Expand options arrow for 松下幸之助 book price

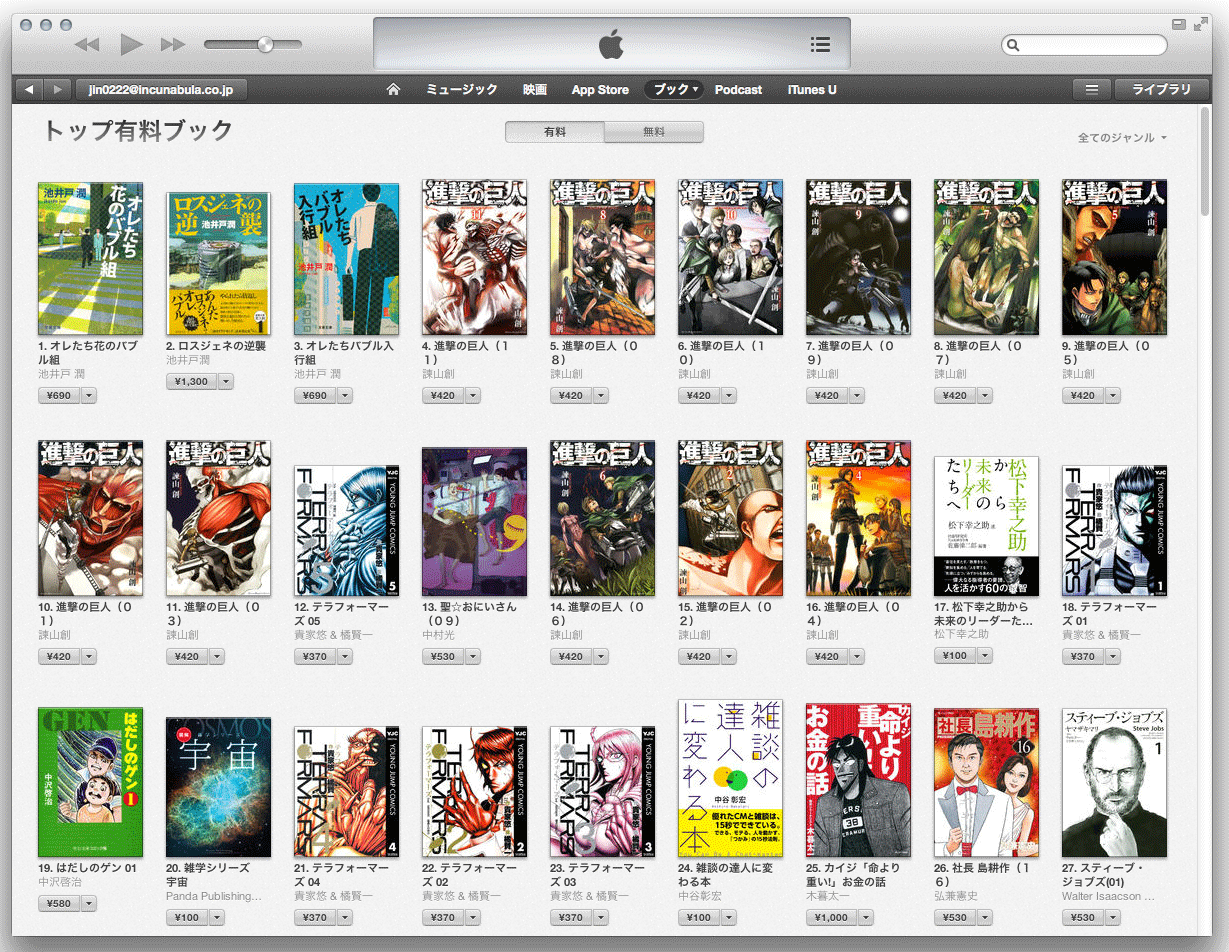[x=984, y=655]
